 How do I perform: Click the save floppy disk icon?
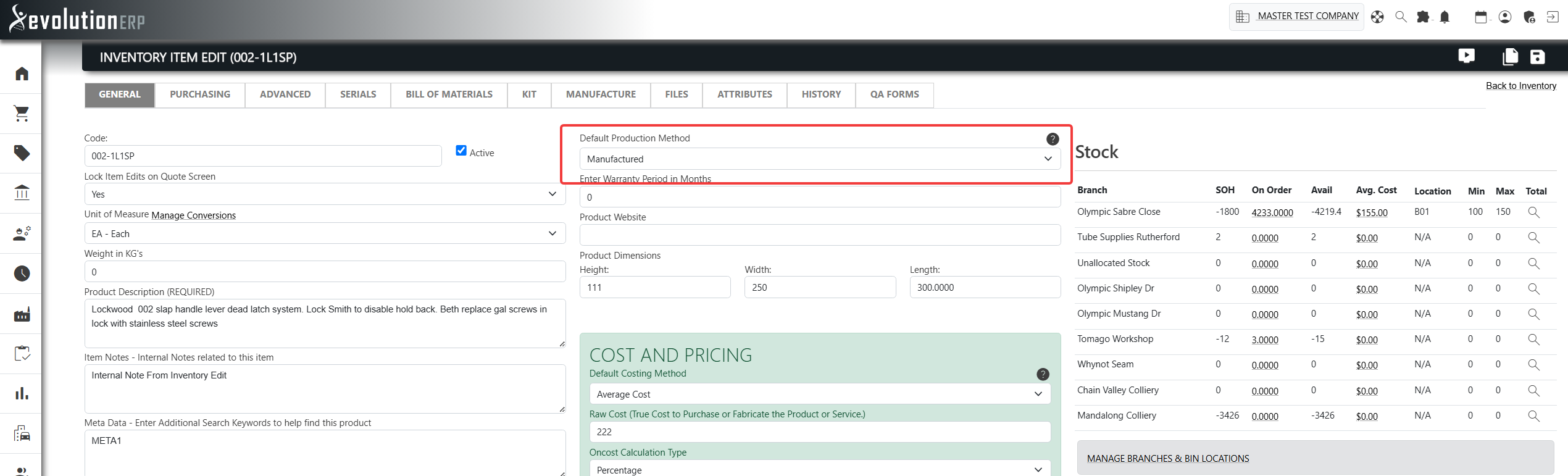(x=1537, y=56)
